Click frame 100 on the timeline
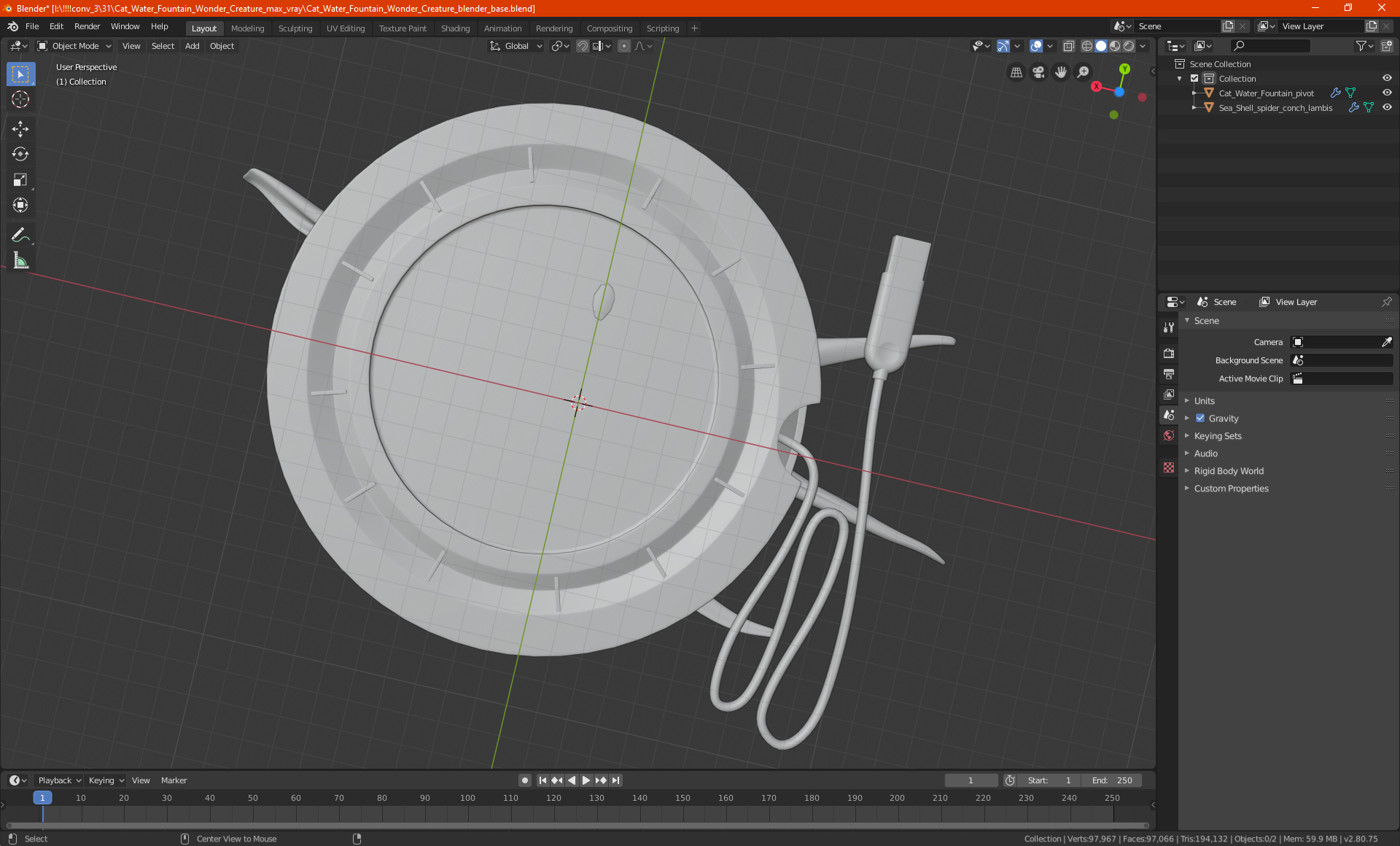This screenshot has width=1400, height=846. coord(467,798)
